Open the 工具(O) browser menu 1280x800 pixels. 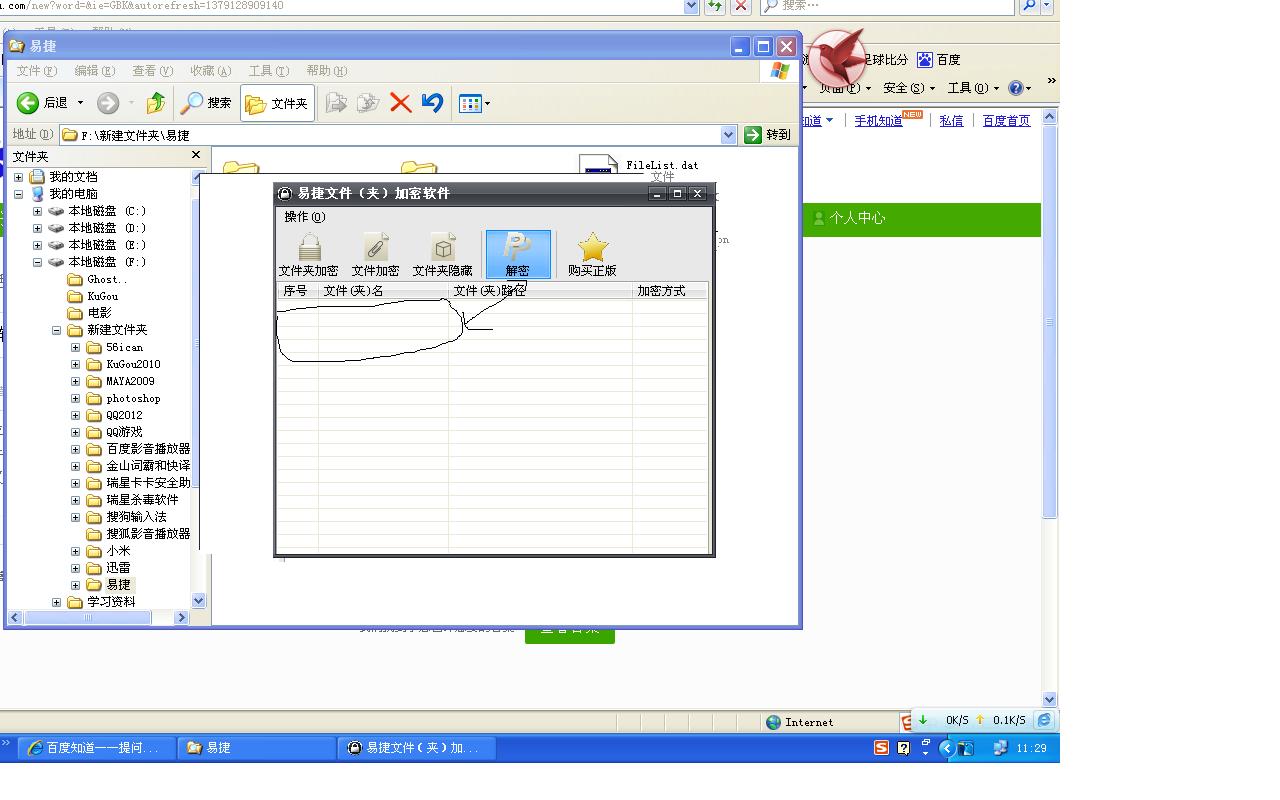973,88
